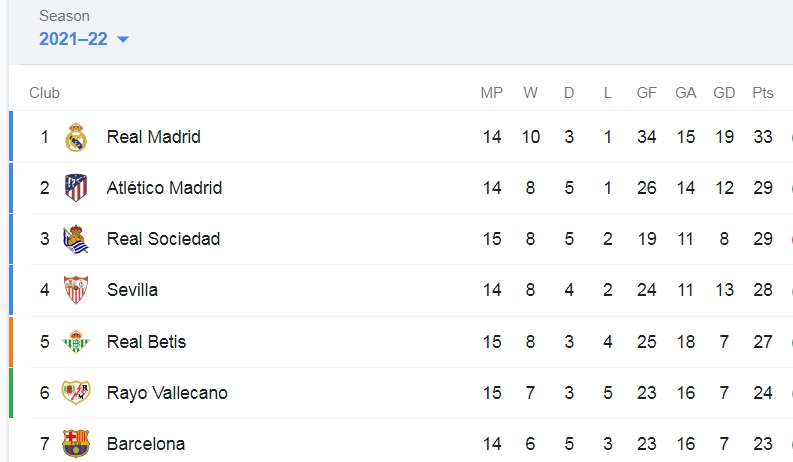Click the Sevilla club crest

coord(76,290)
